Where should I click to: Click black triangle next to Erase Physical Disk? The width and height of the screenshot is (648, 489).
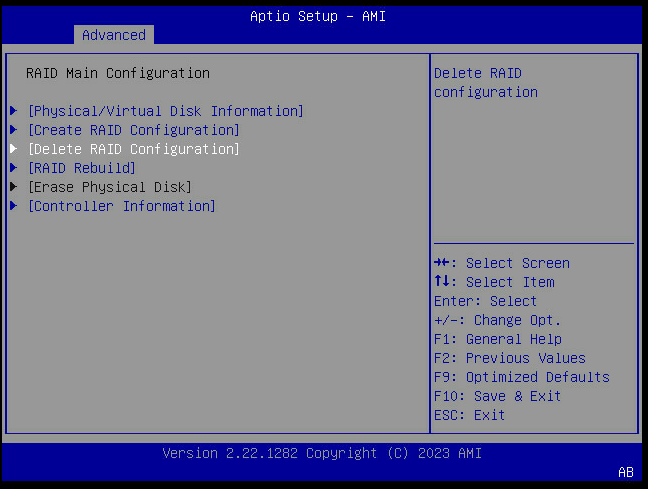point(14,186)
